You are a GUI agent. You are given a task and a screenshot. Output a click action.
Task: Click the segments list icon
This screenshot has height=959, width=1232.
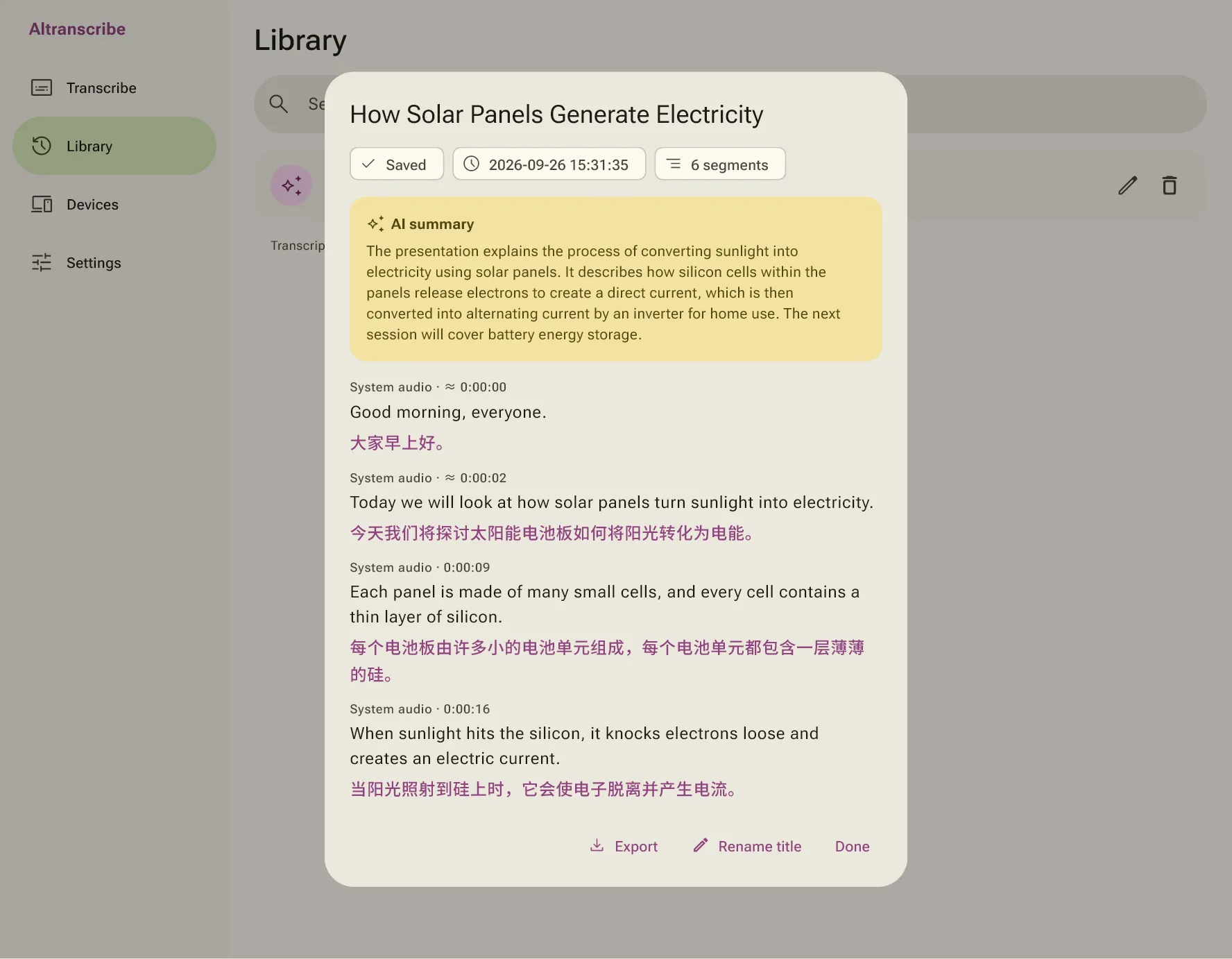[x=674, y=164]
